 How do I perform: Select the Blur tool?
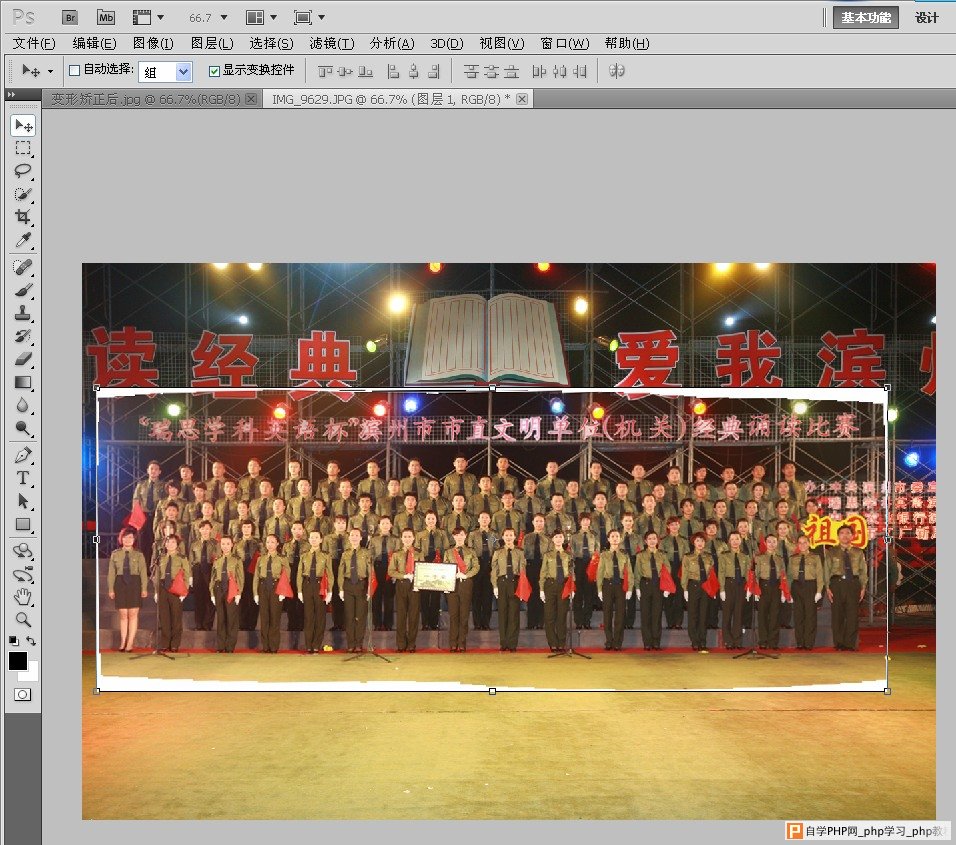point(23,405)
